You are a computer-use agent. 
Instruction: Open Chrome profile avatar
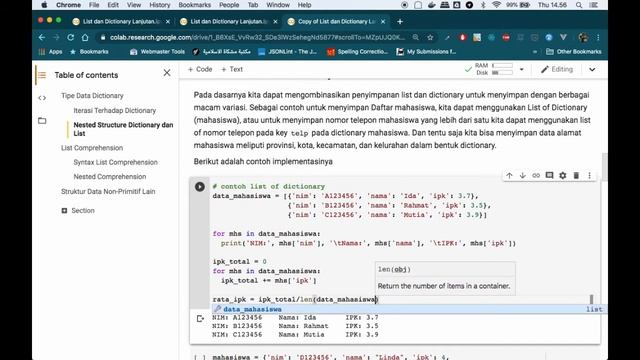583,38
